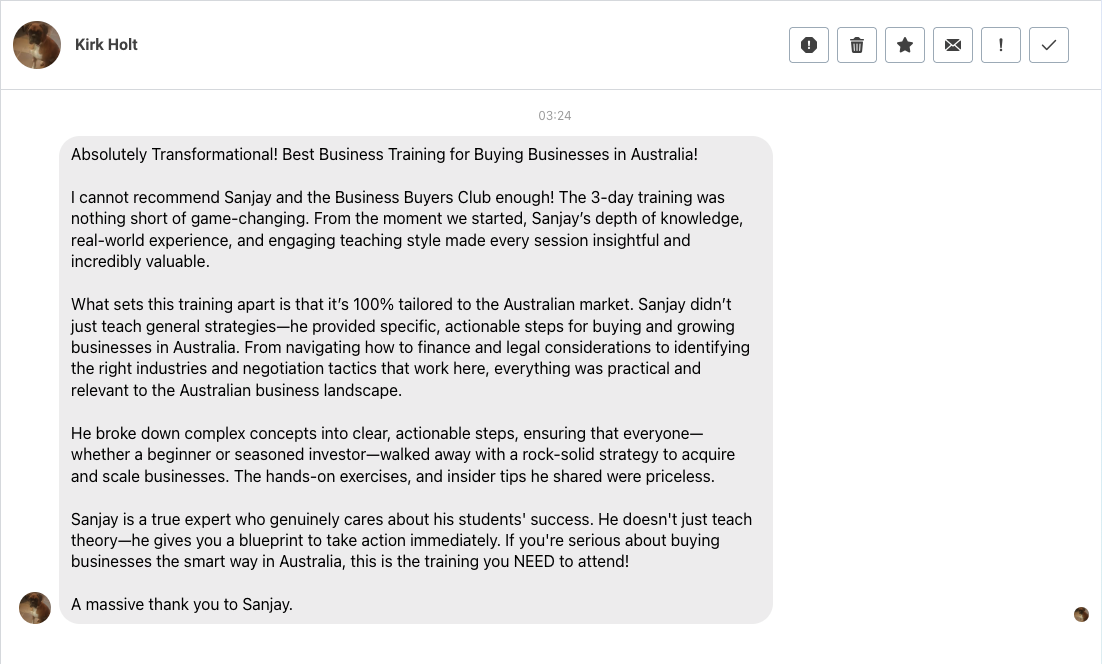Click paragraph starting "Sanjay is a true expert"

tap(411, 540)
